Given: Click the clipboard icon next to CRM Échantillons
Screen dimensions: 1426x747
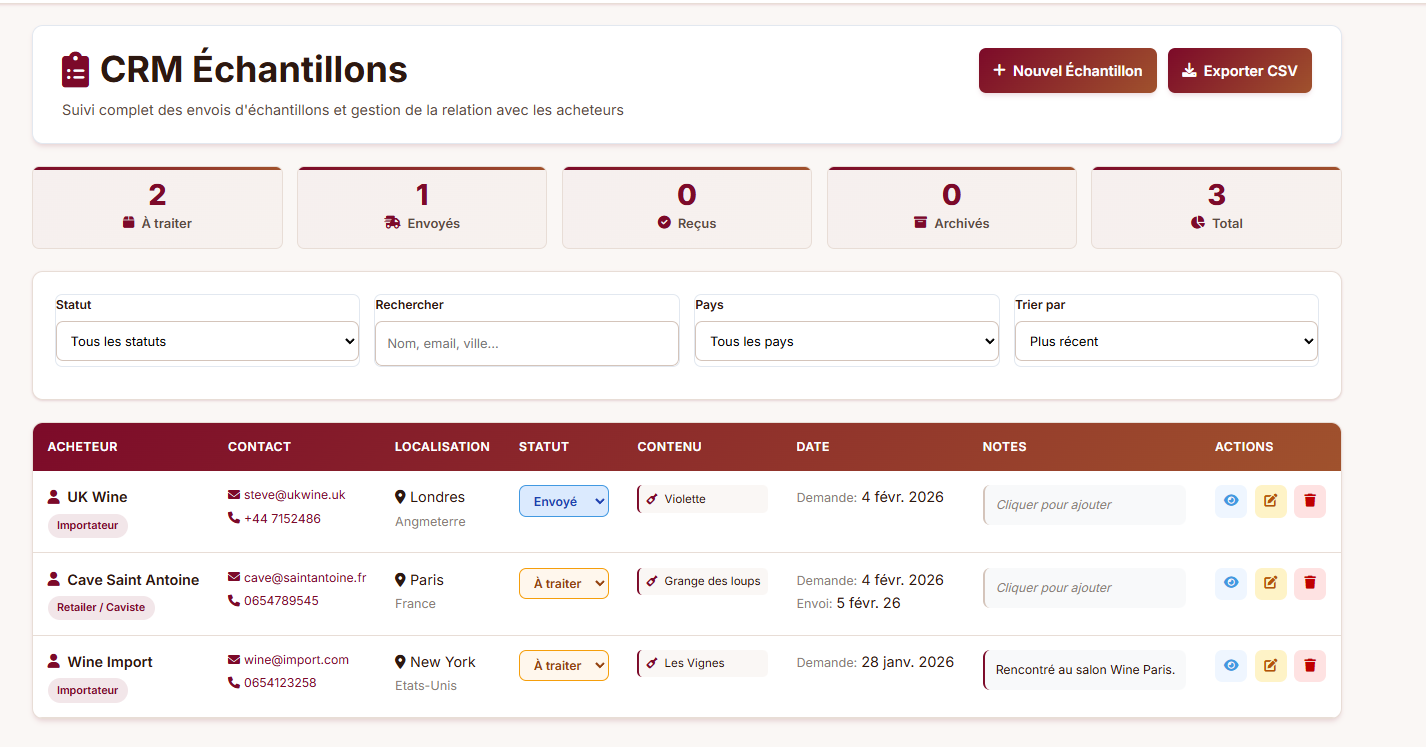Looking at the screenshot, I should point(74,68).
